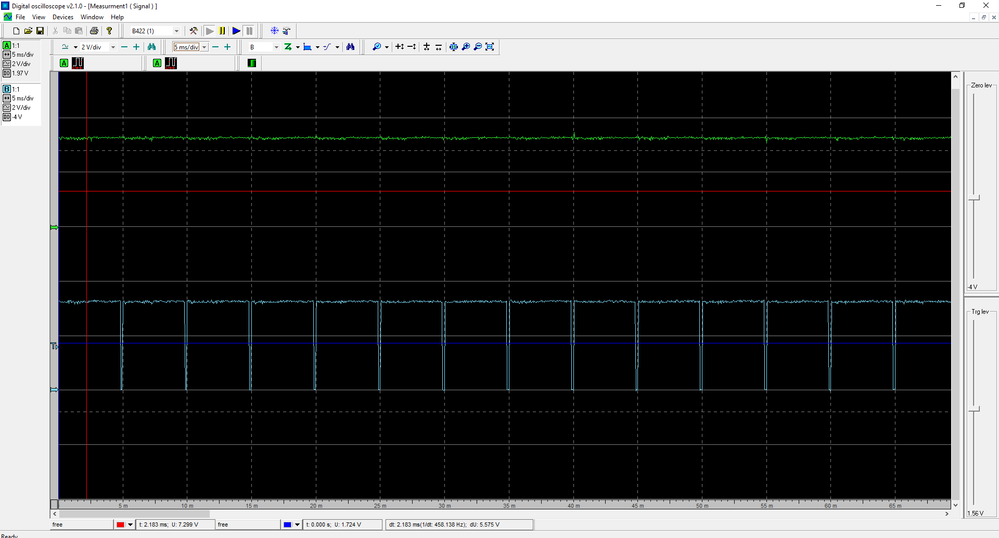Image resolution: width=999 pixels, height=538 pixels.
Task: Open a saved measurement file
Action: [28, 31]
